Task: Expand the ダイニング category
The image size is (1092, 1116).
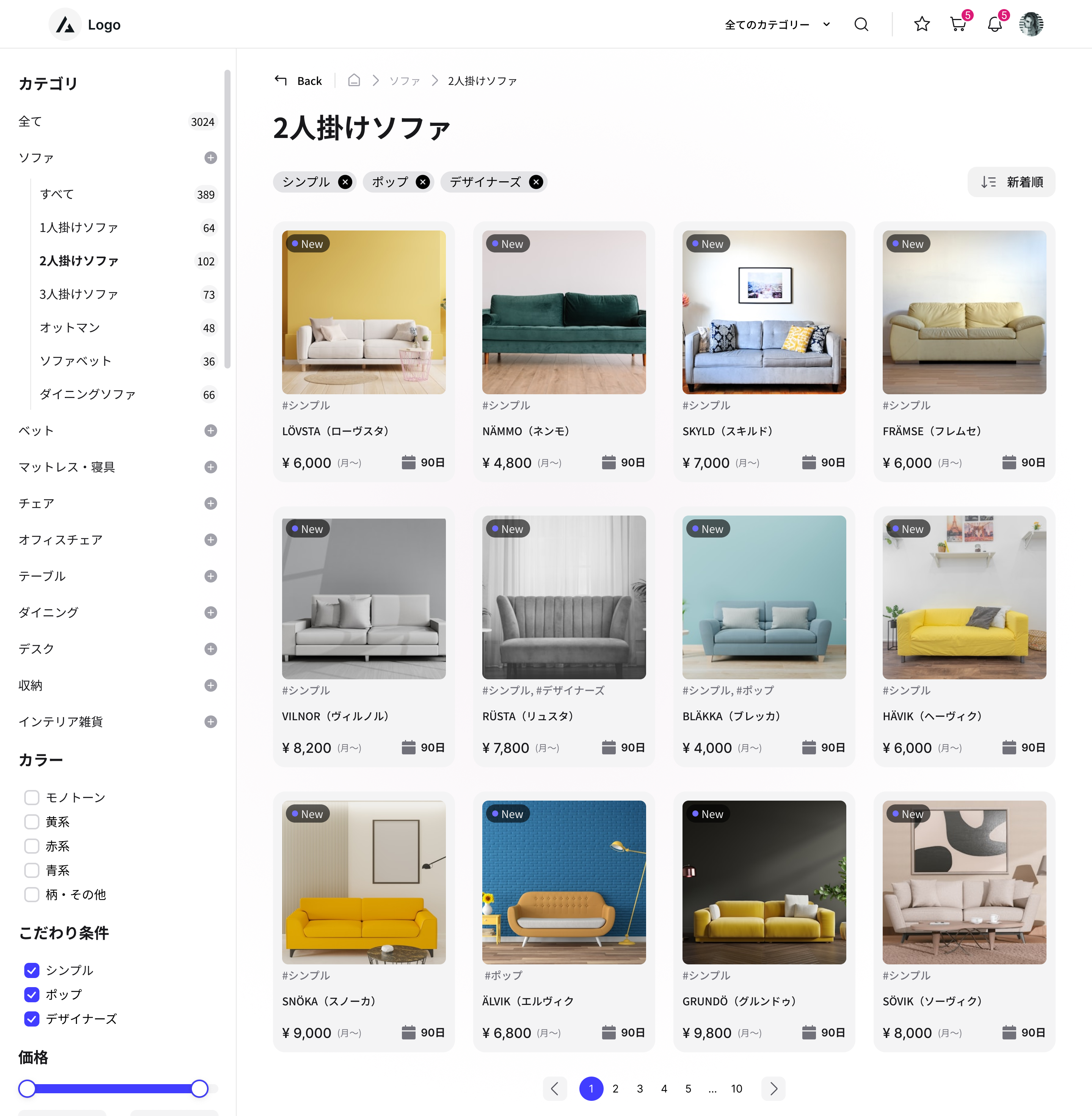Action: (x=210, y=613)
